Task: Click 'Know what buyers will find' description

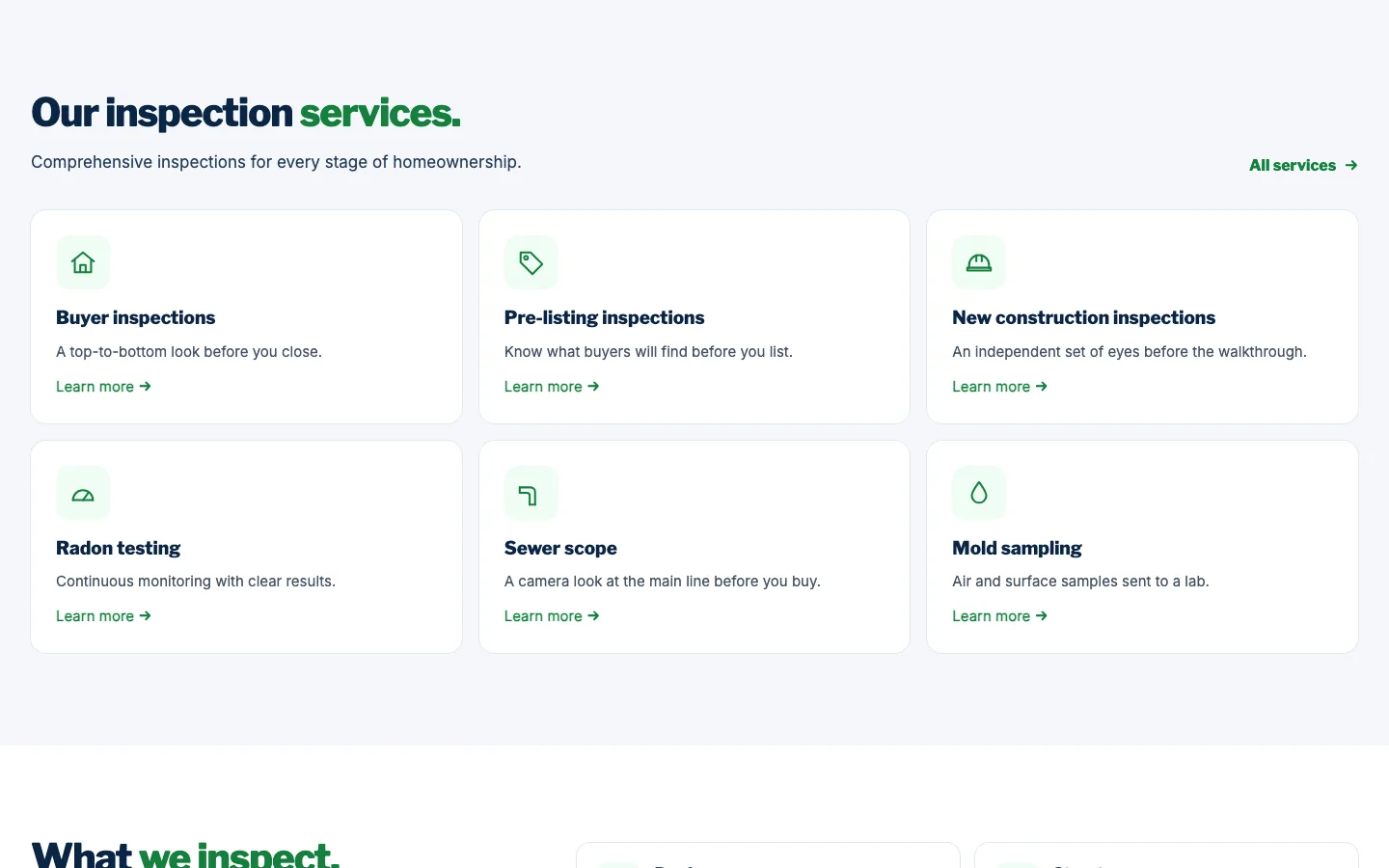Action: pos(648,352)
